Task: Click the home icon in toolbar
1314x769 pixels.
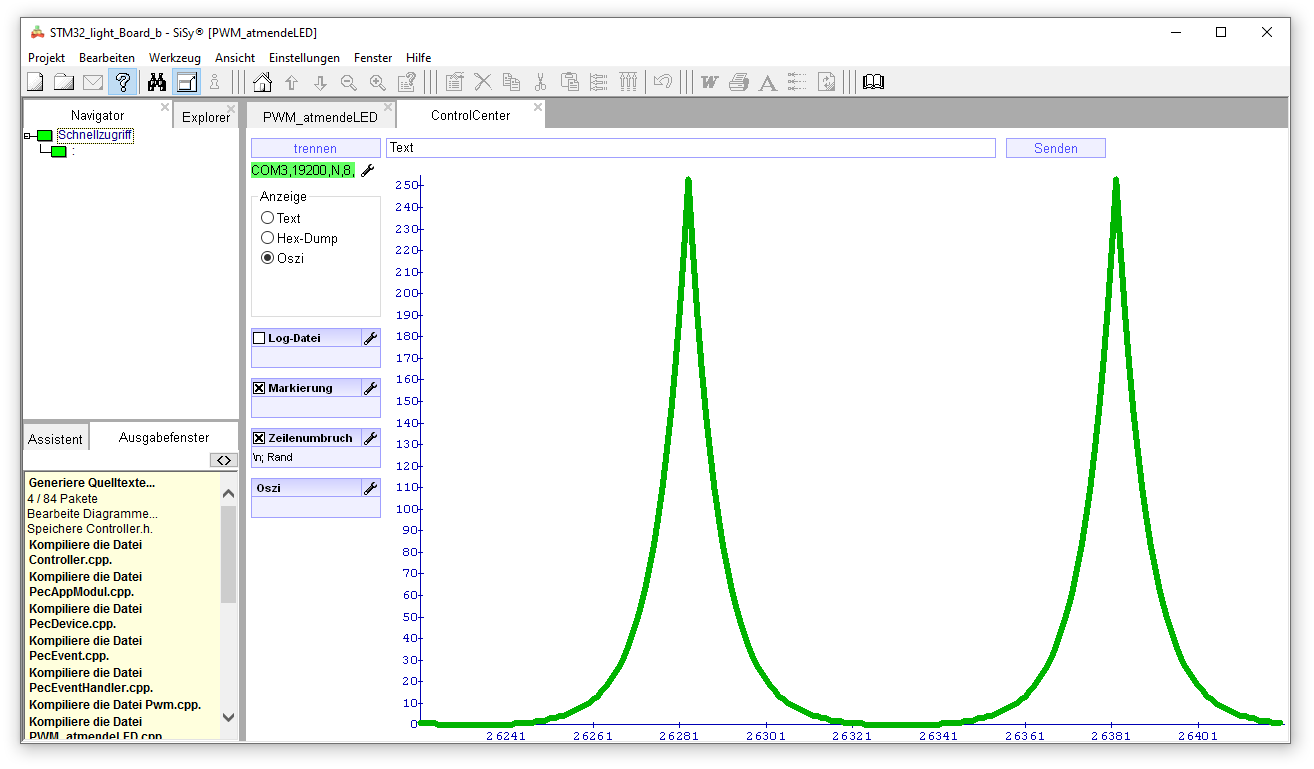Action: (x=262, y=82)
